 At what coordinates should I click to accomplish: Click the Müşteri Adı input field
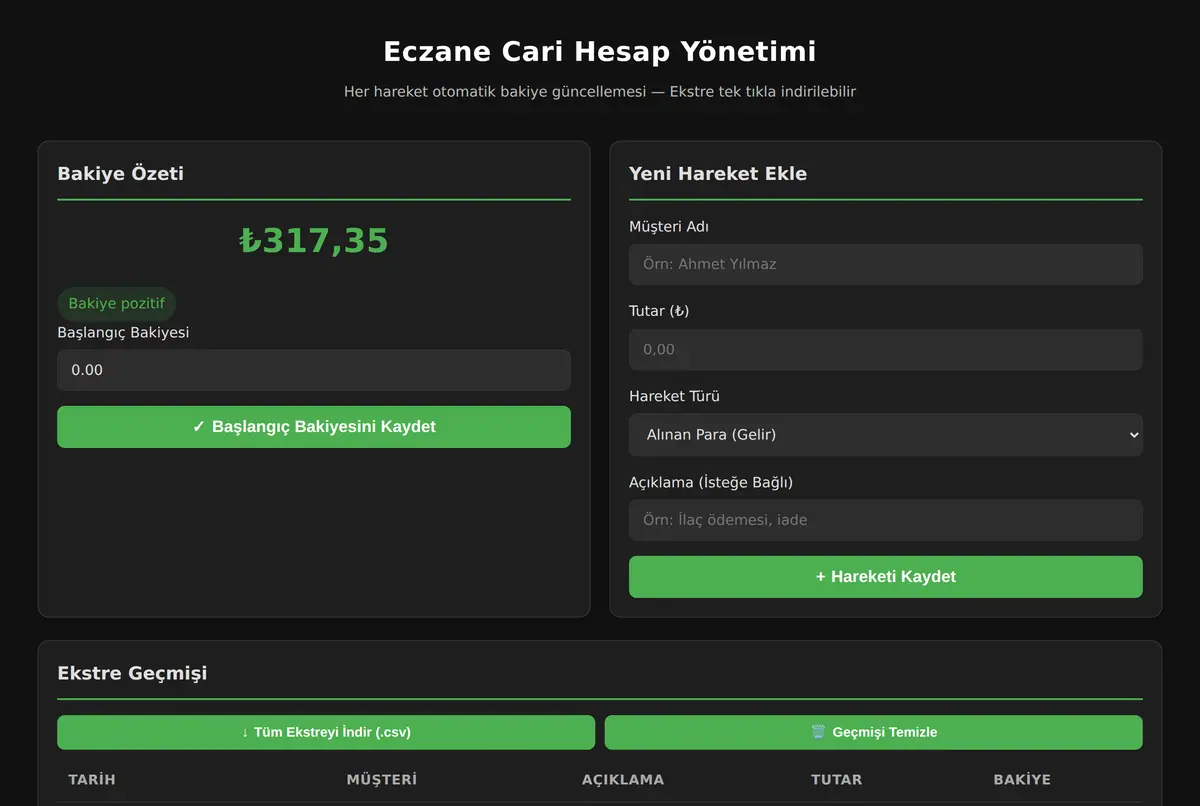click(x=885, y=264)
